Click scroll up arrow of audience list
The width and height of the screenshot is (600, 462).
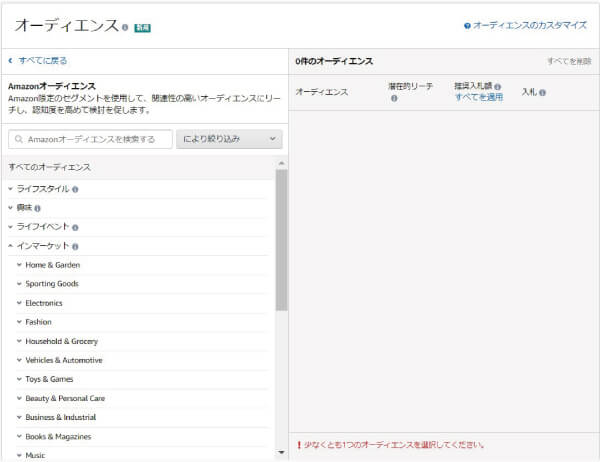coord(282,163)
